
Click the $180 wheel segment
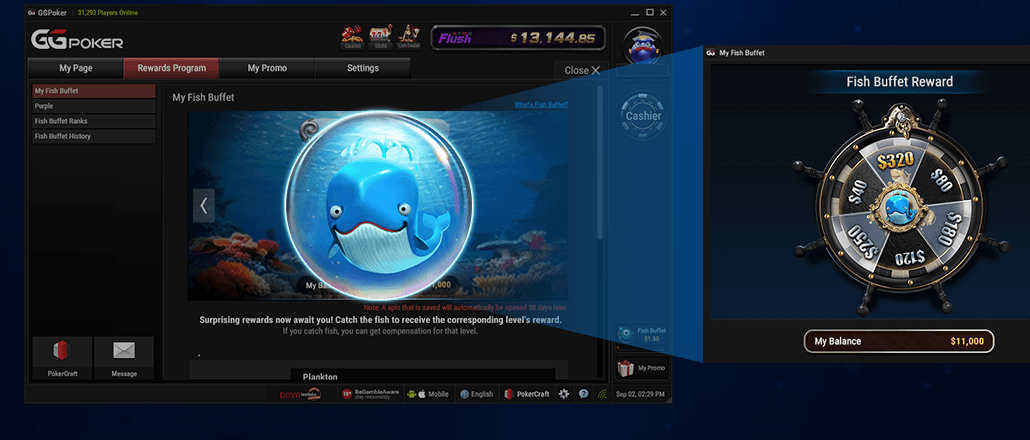point(950,229)
